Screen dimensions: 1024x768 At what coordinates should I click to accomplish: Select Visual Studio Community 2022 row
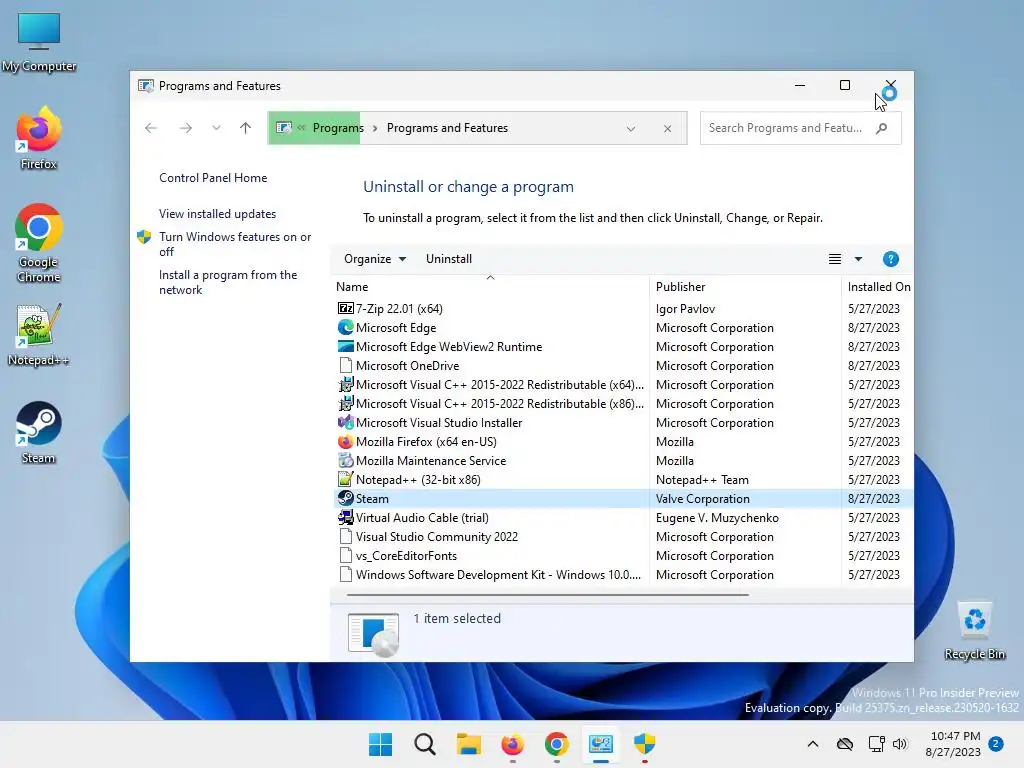click(622, 537)
